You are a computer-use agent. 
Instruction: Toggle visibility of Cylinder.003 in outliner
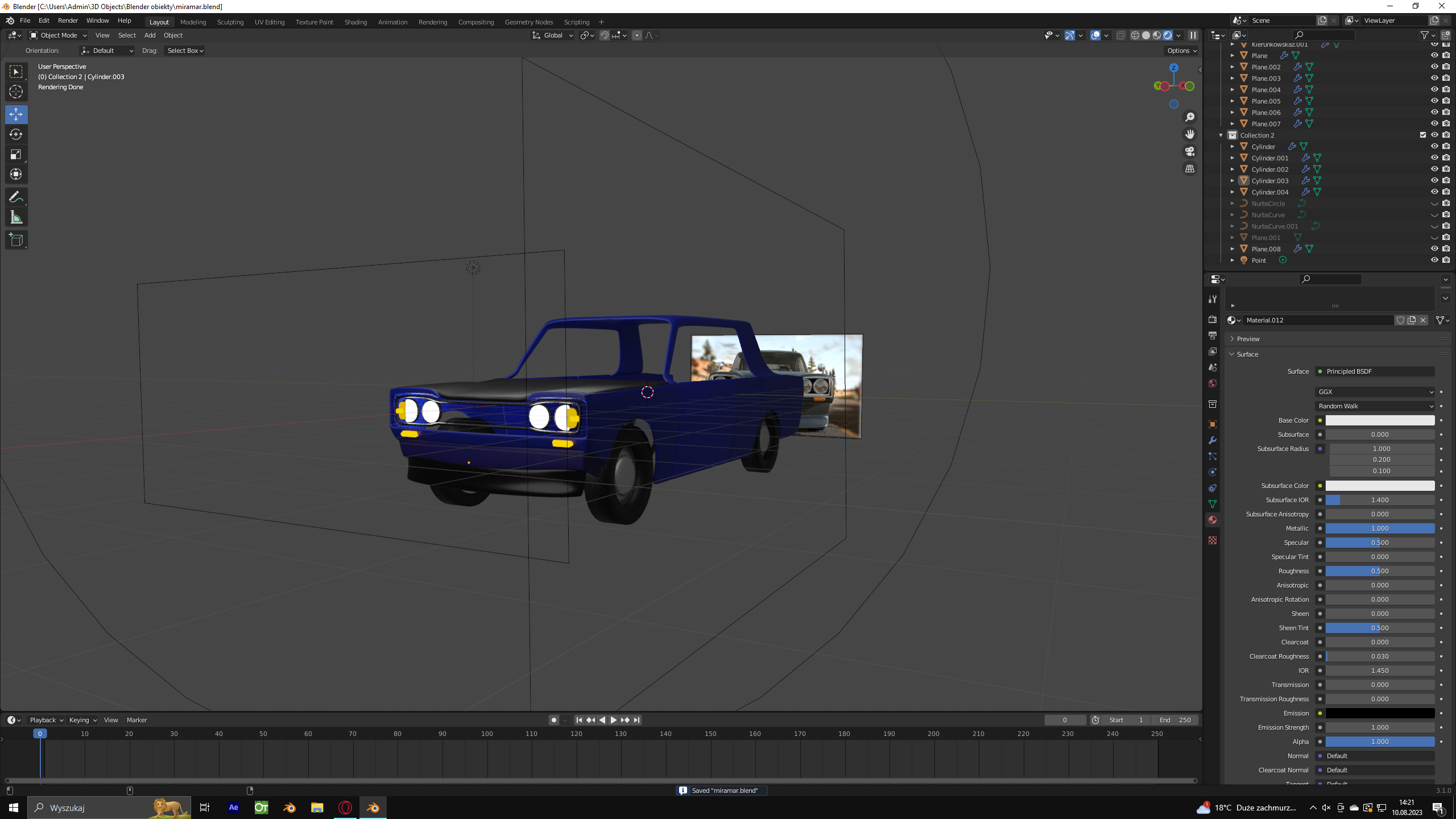[x=1434, y=180]
